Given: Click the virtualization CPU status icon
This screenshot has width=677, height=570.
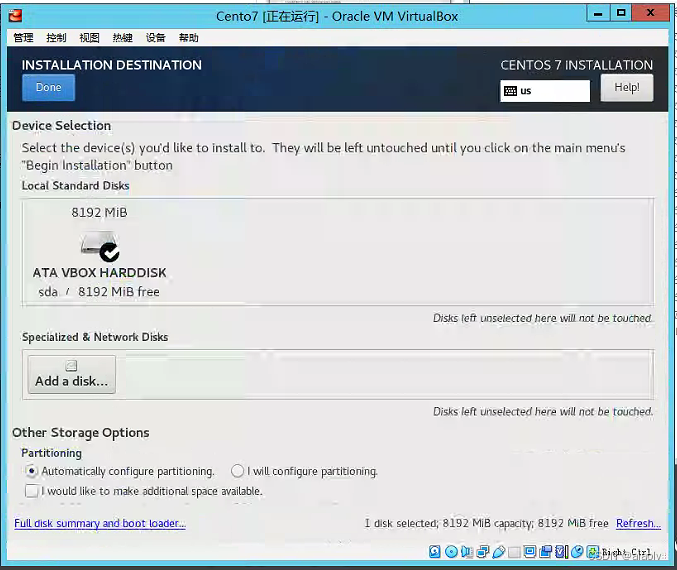Looking at the screenshot, I should [560, 551].
